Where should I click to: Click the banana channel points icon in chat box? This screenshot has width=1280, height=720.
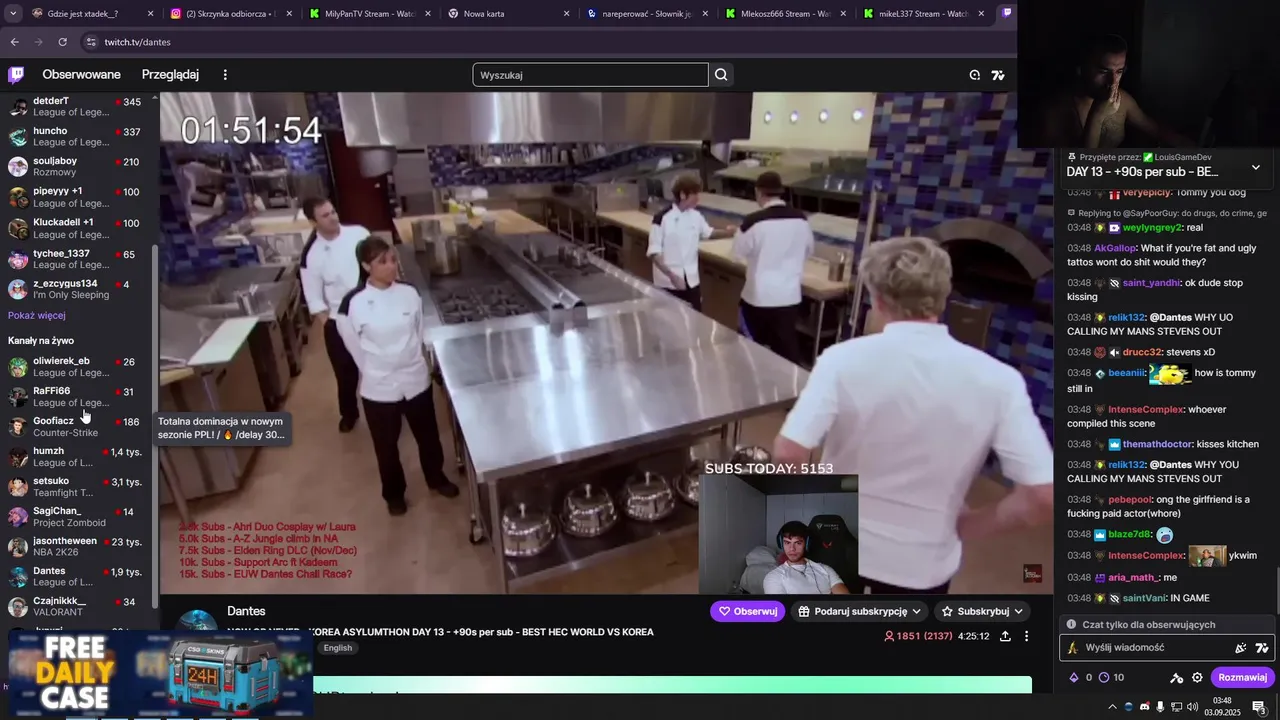coord(1073,648)
